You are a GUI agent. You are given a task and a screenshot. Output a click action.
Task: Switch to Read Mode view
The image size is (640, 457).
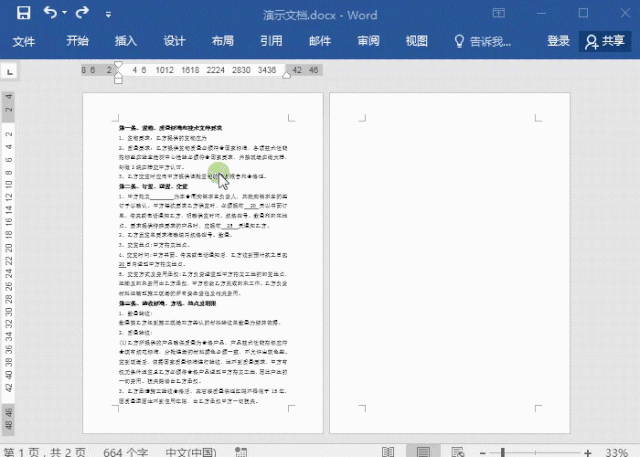tap(388, 452)
